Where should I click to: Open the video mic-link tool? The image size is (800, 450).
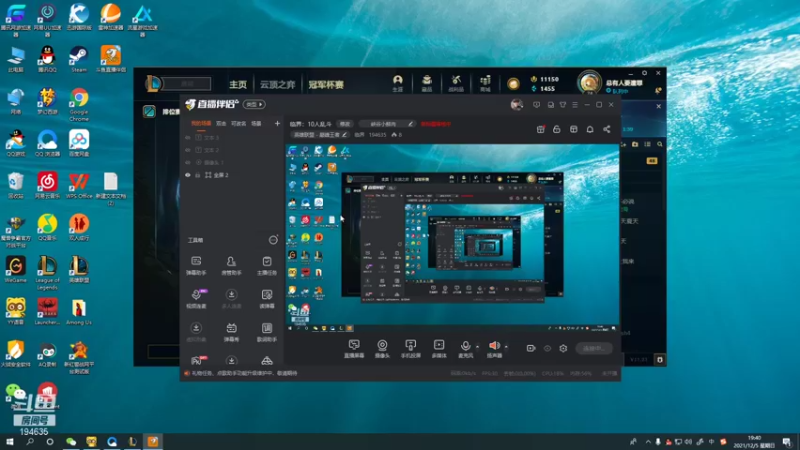(x=196, y=299)
